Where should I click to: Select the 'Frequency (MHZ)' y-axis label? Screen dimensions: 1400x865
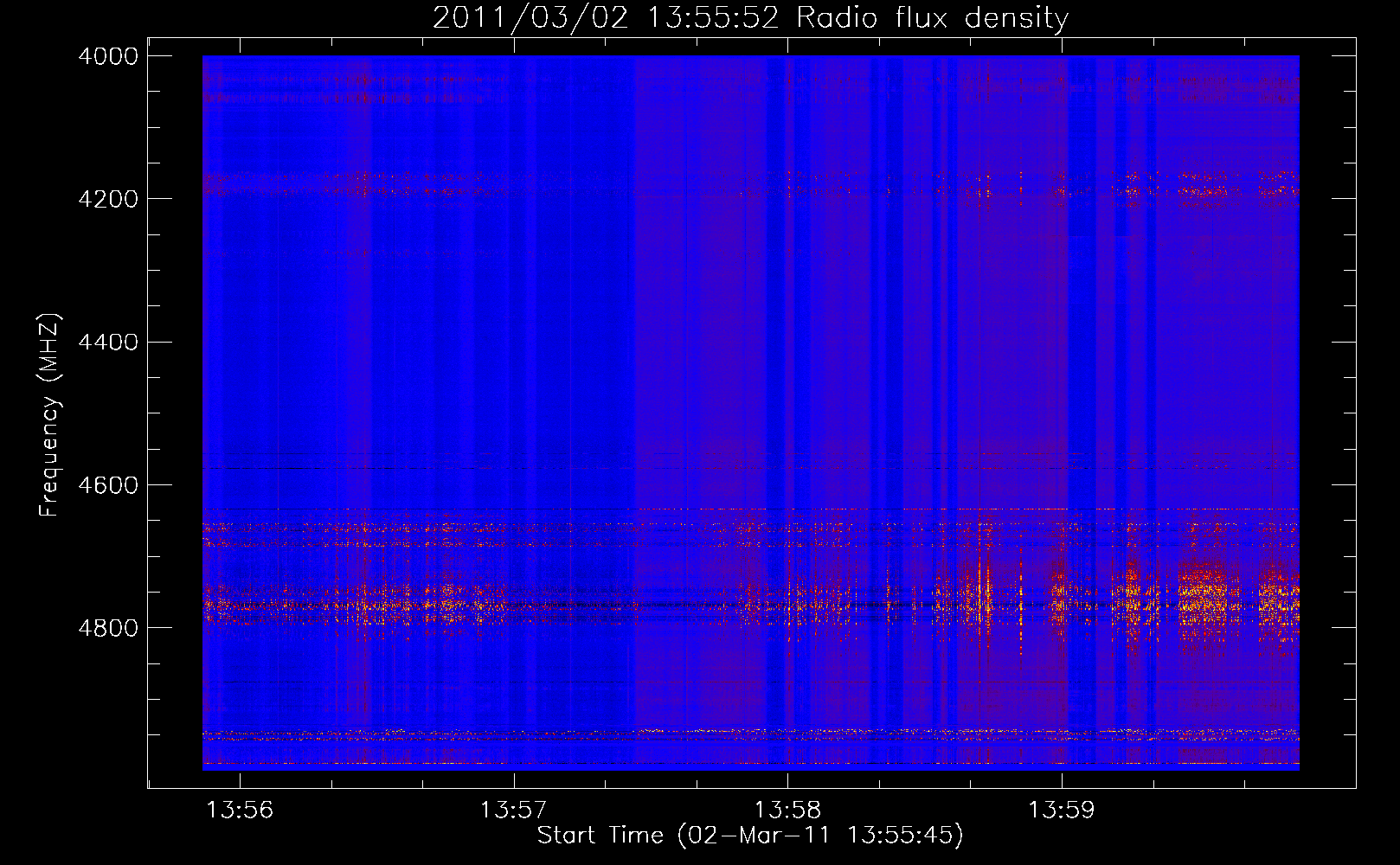(x=50, y=415)
